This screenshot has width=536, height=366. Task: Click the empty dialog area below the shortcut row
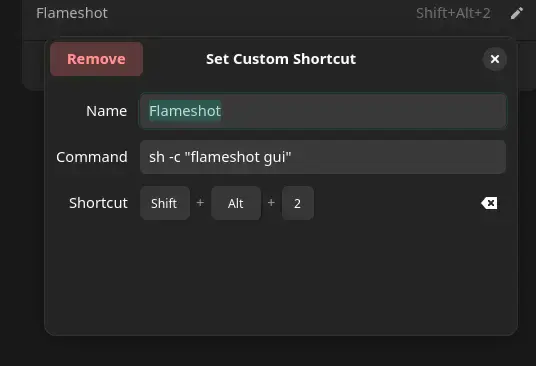pos(280,277)
